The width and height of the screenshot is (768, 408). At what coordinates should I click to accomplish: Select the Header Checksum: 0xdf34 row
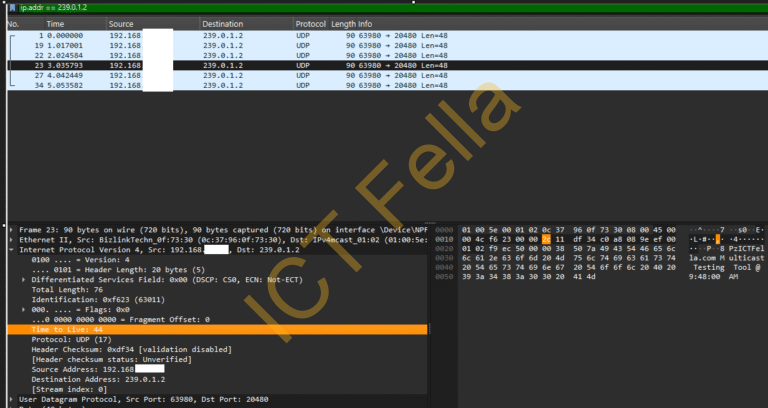(217, 349)
